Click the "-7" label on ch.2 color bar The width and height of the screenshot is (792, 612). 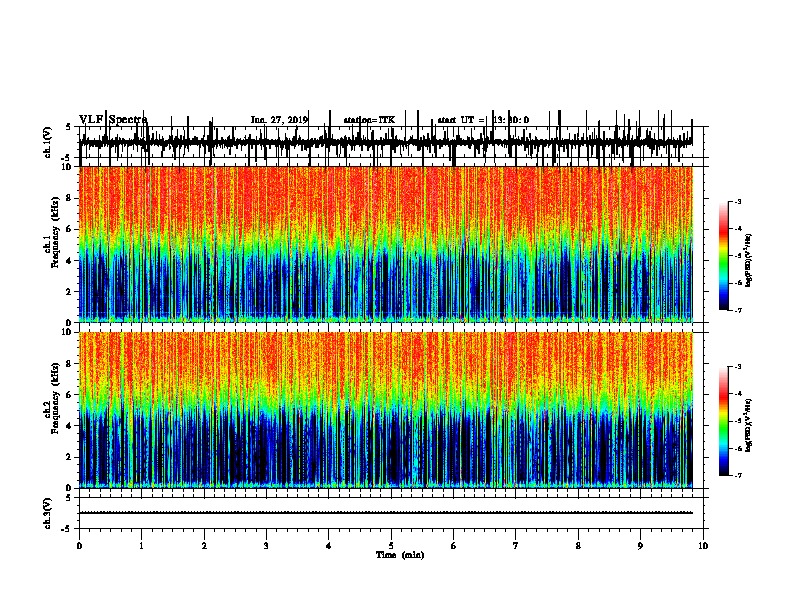(738, 476)
